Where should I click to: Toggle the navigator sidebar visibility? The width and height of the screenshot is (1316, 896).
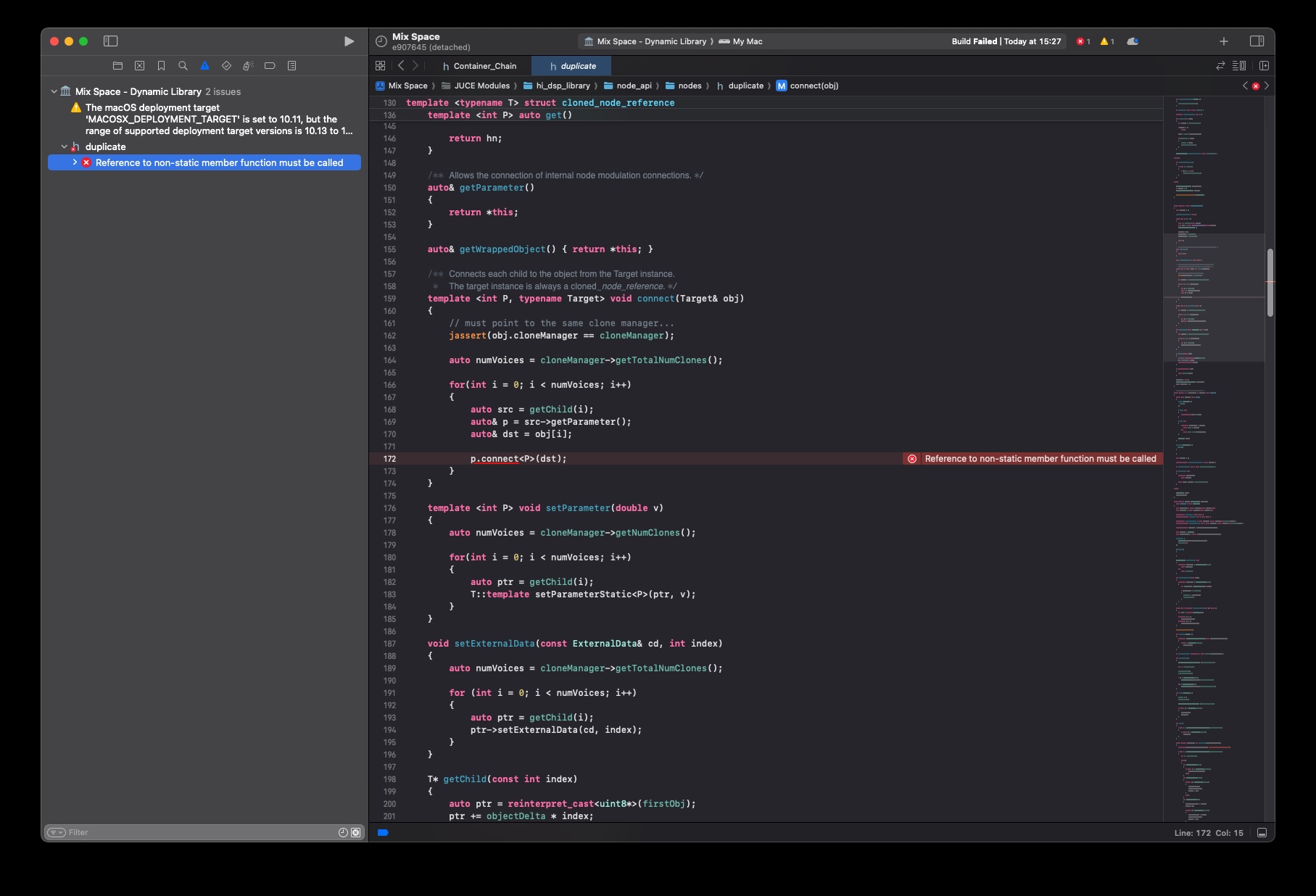[111, 41]
